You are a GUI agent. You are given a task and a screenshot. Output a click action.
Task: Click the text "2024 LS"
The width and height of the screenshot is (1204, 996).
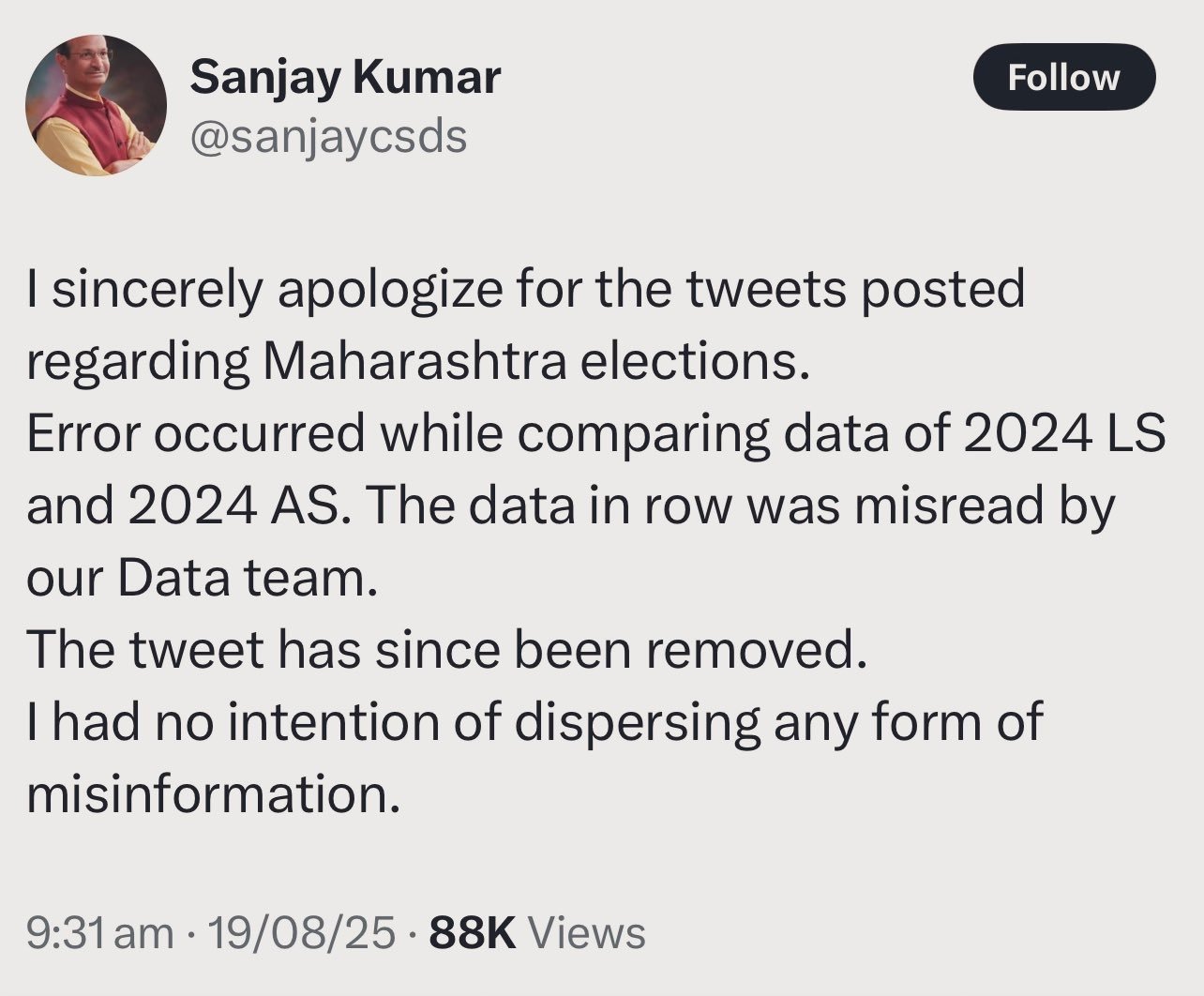(x=1063, y=433)
